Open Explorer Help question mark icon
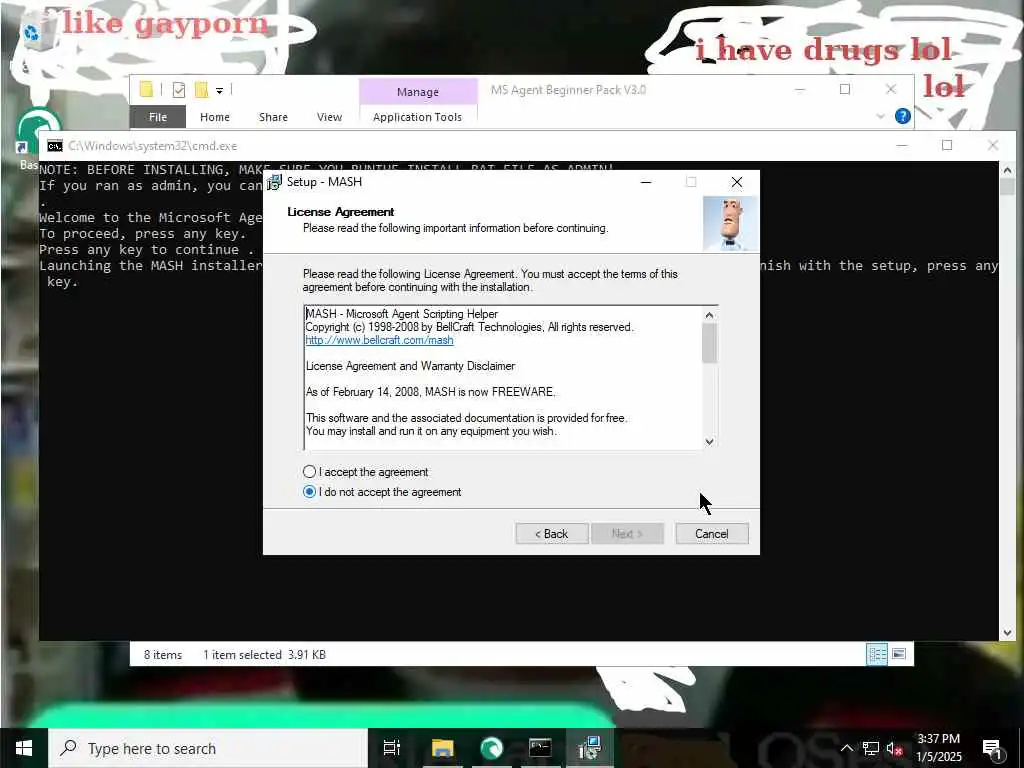 pyautogui.click(x=903, y=116)
